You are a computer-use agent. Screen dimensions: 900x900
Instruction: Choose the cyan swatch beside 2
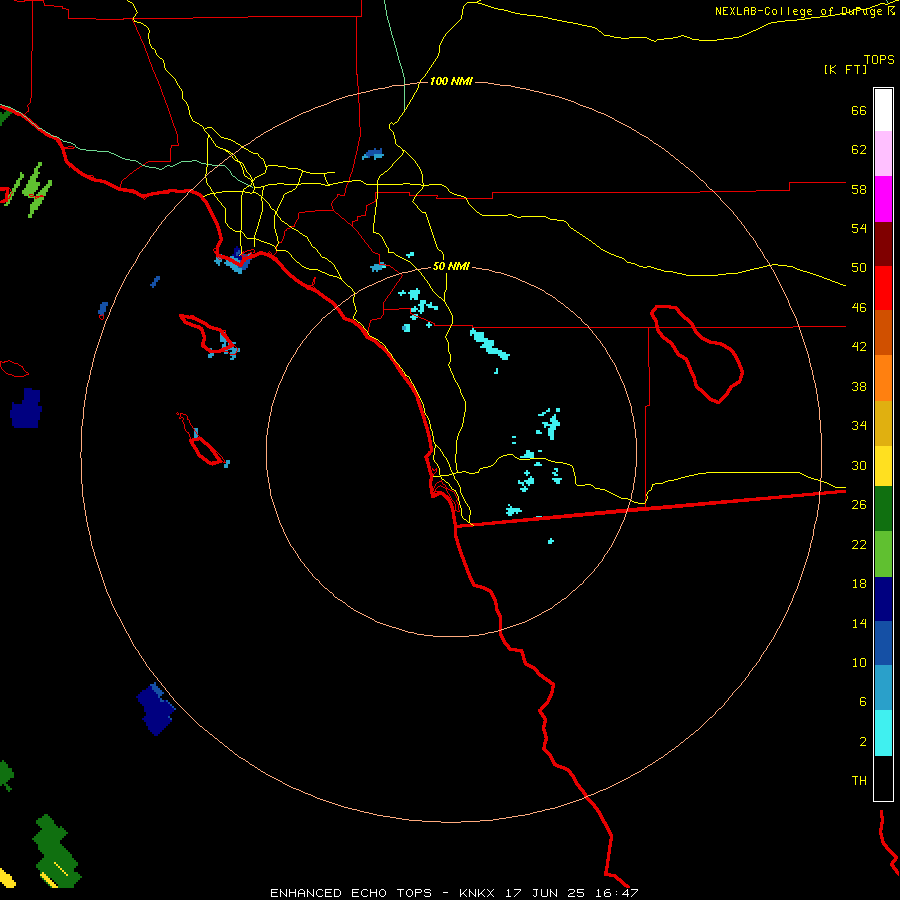click(883, 733)
